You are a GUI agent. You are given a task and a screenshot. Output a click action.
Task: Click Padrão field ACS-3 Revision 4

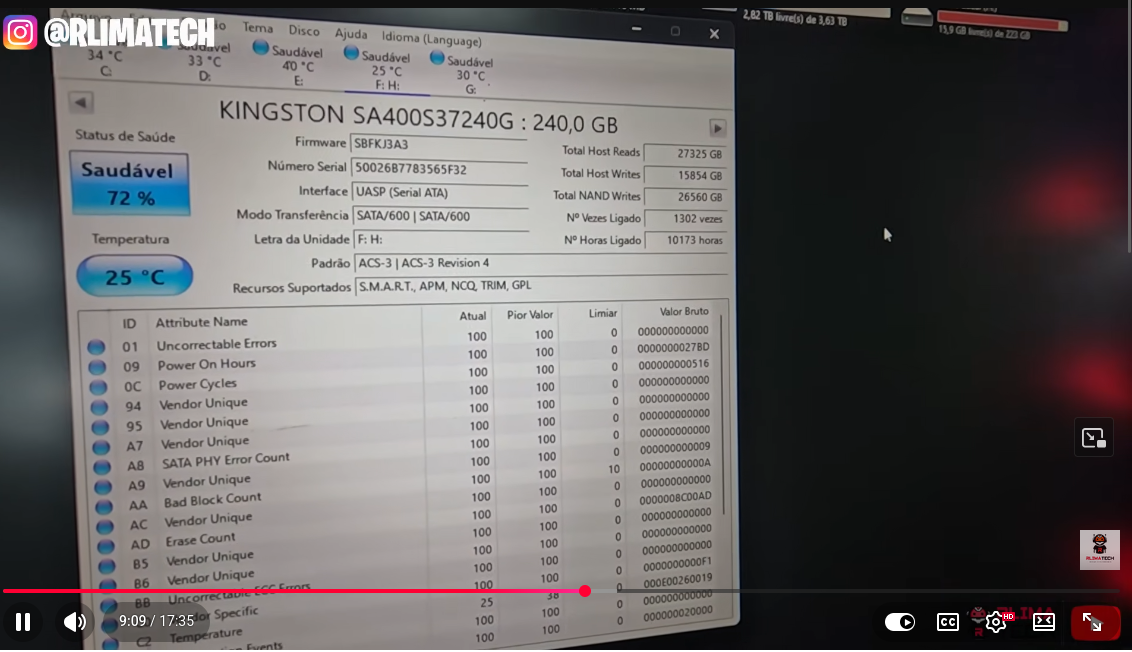tap(540, 264)
